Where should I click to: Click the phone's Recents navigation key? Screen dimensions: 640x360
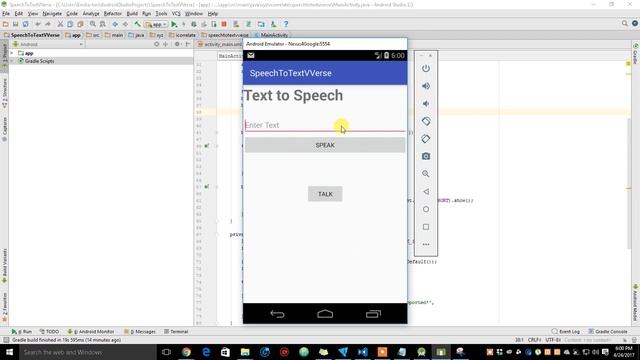coord(373,314)
